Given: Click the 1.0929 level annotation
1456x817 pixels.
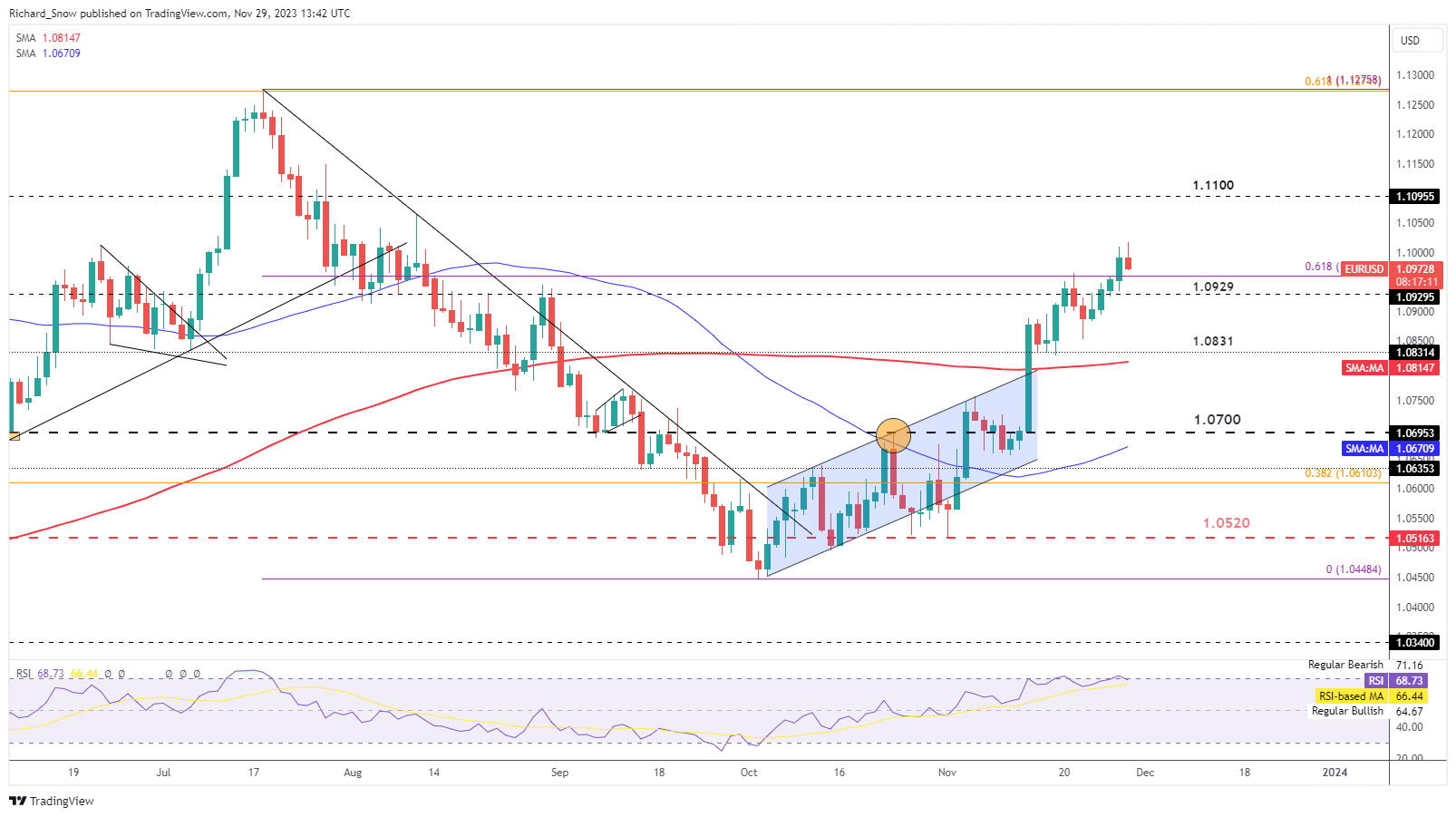Looking at the screenshot, I should point(1213,287).
